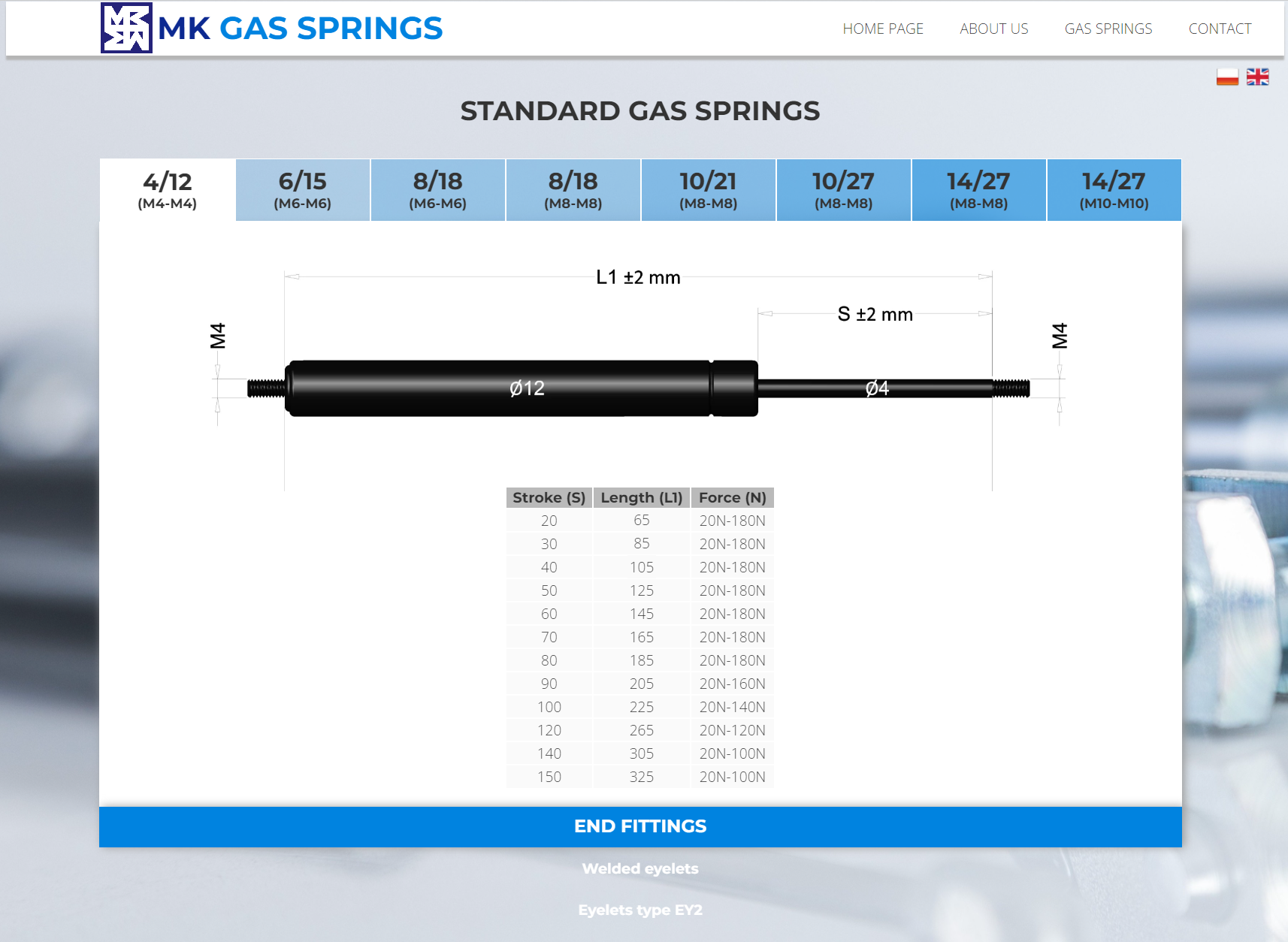This screenshot has width=1288, height=942.
Task: Select the 10/27 (M8-M8) spring tab
Action: (x=843, y=189)
